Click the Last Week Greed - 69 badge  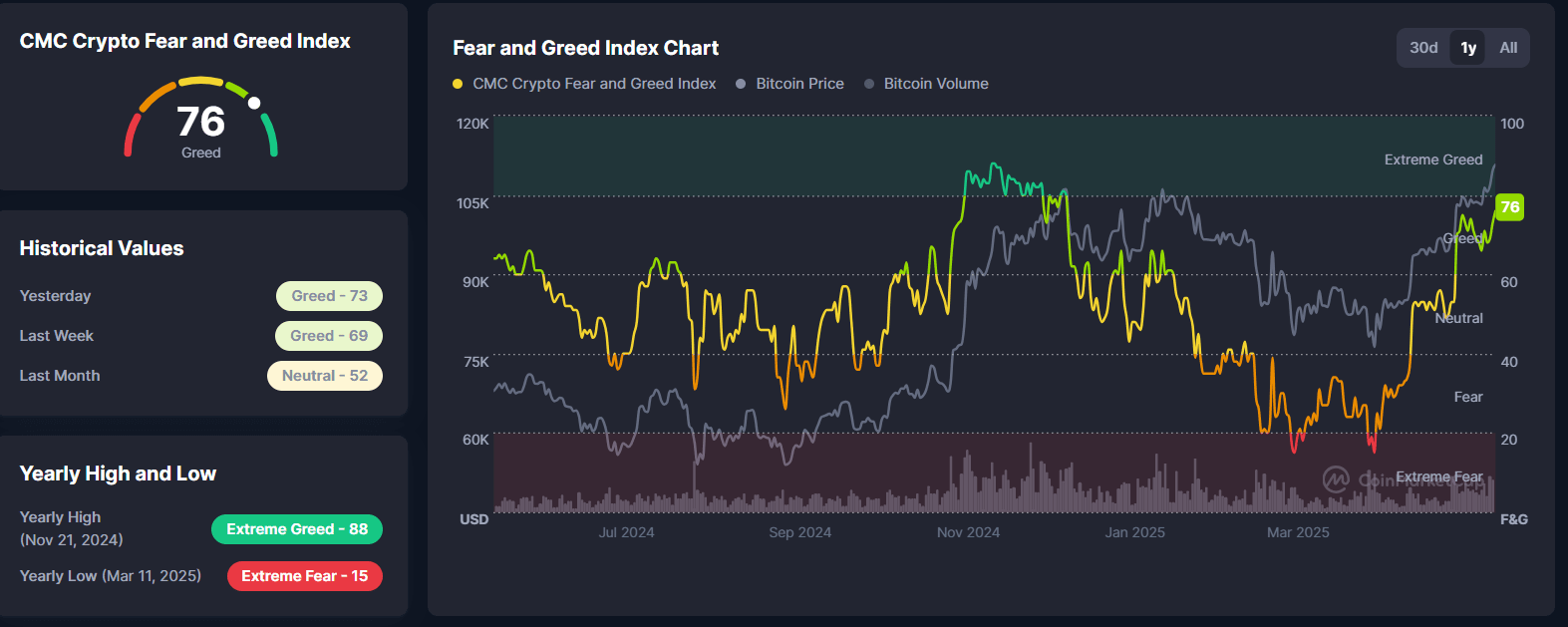(x=329, y=336)
